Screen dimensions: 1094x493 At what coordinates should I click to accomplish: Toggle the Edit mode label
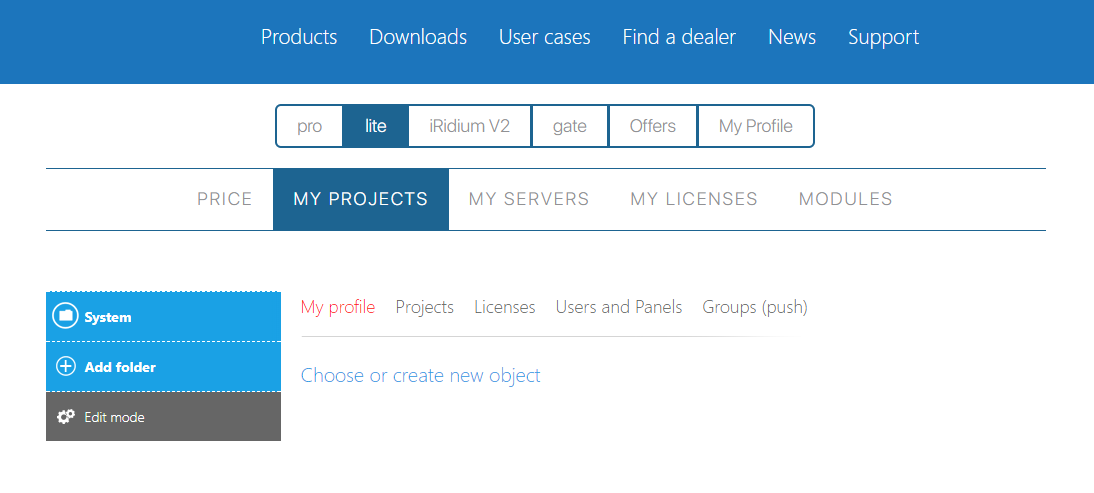click(114, 417)
